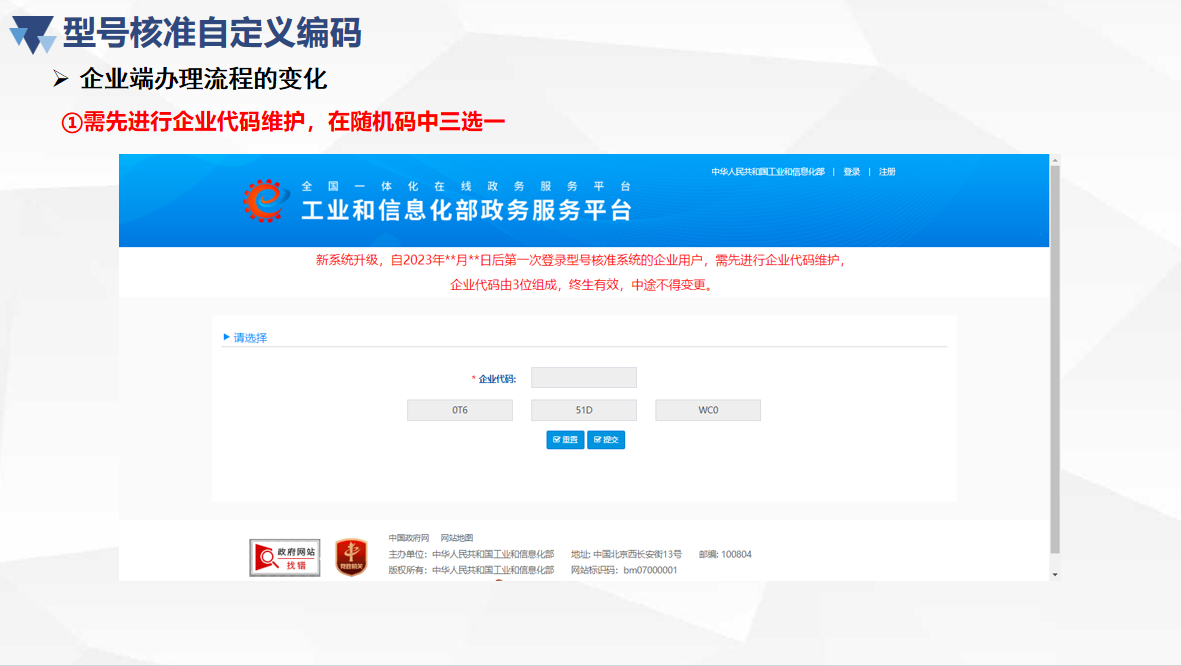Open the 网站地图 footer link

coord(457,538)
